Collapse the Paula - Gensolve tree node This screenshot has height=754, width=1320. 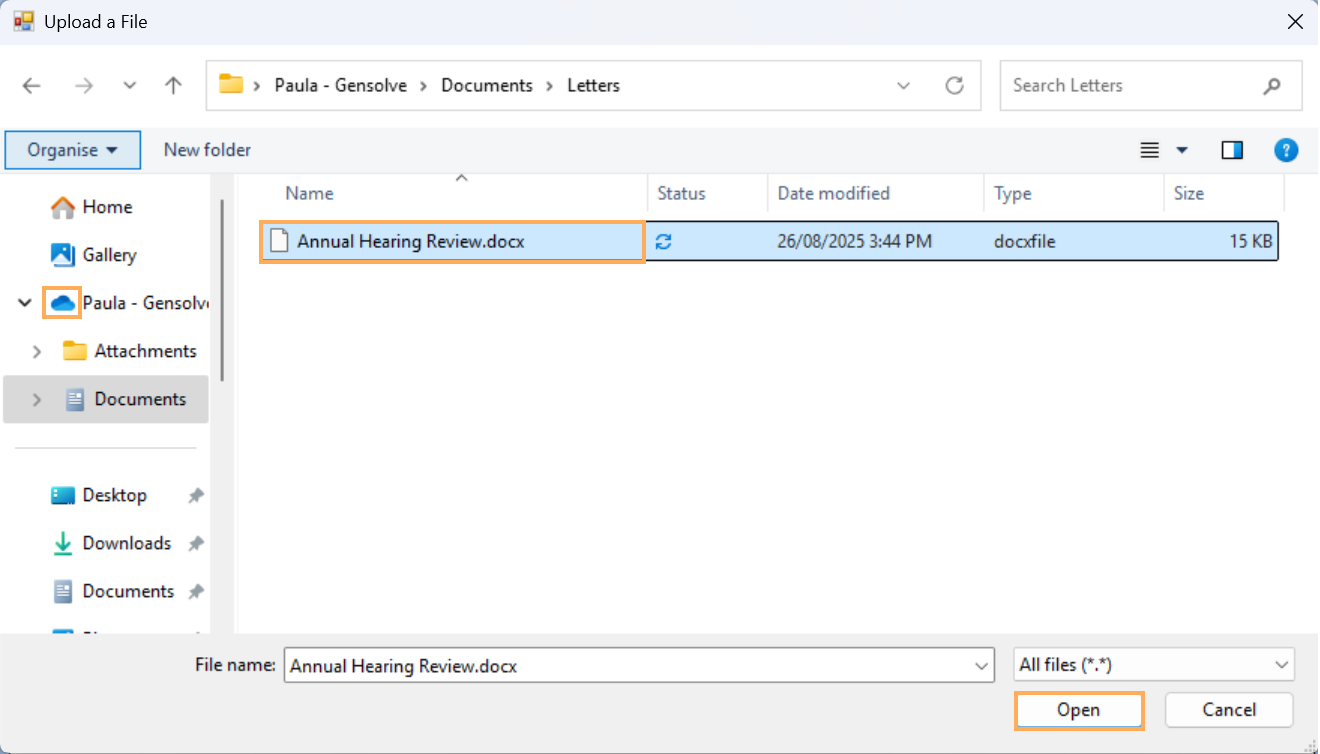tap(25, 303)
